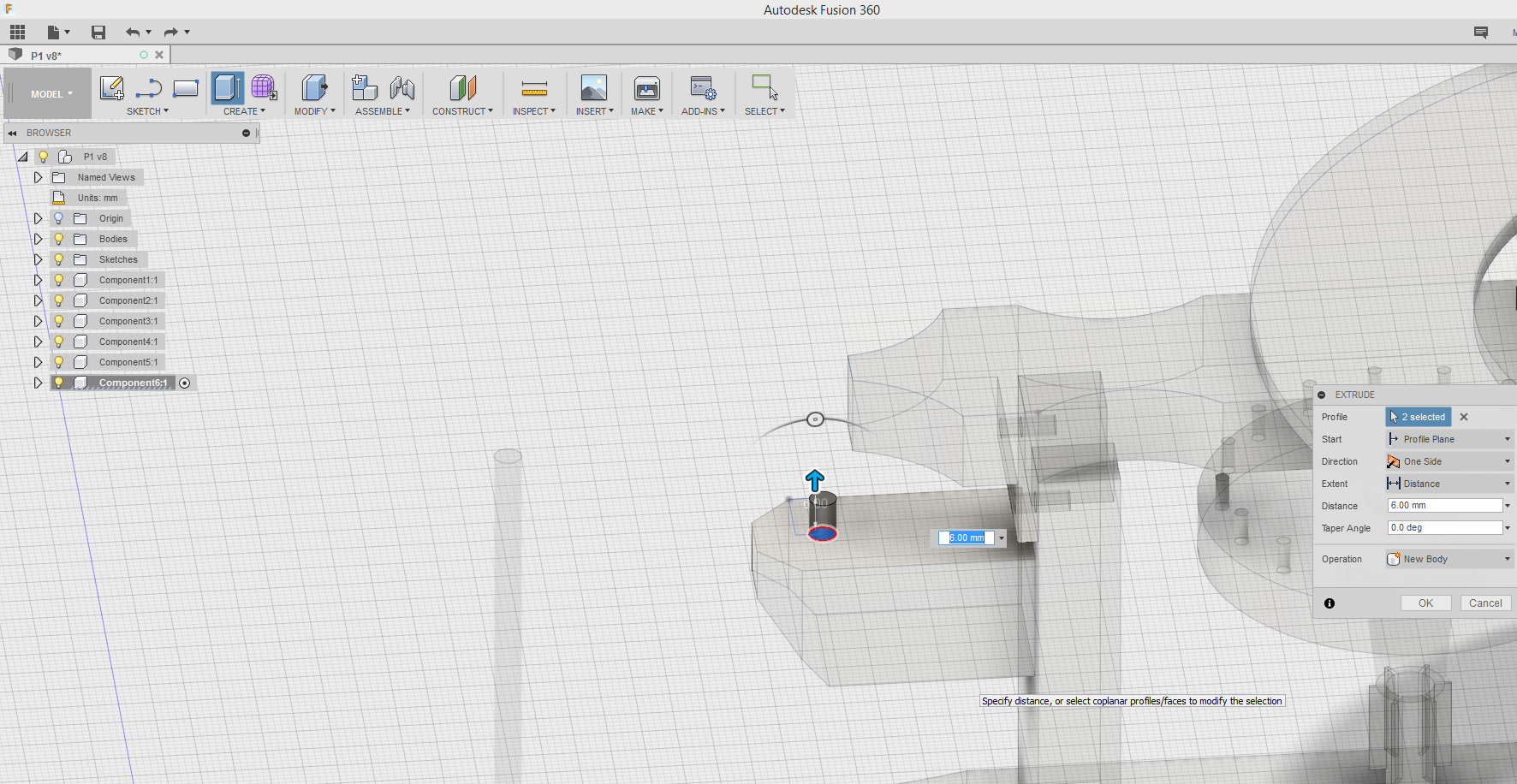This screenshot has height=784, width=1517.
Task: Open the INSPECT menu
Action: pos(534,111)
